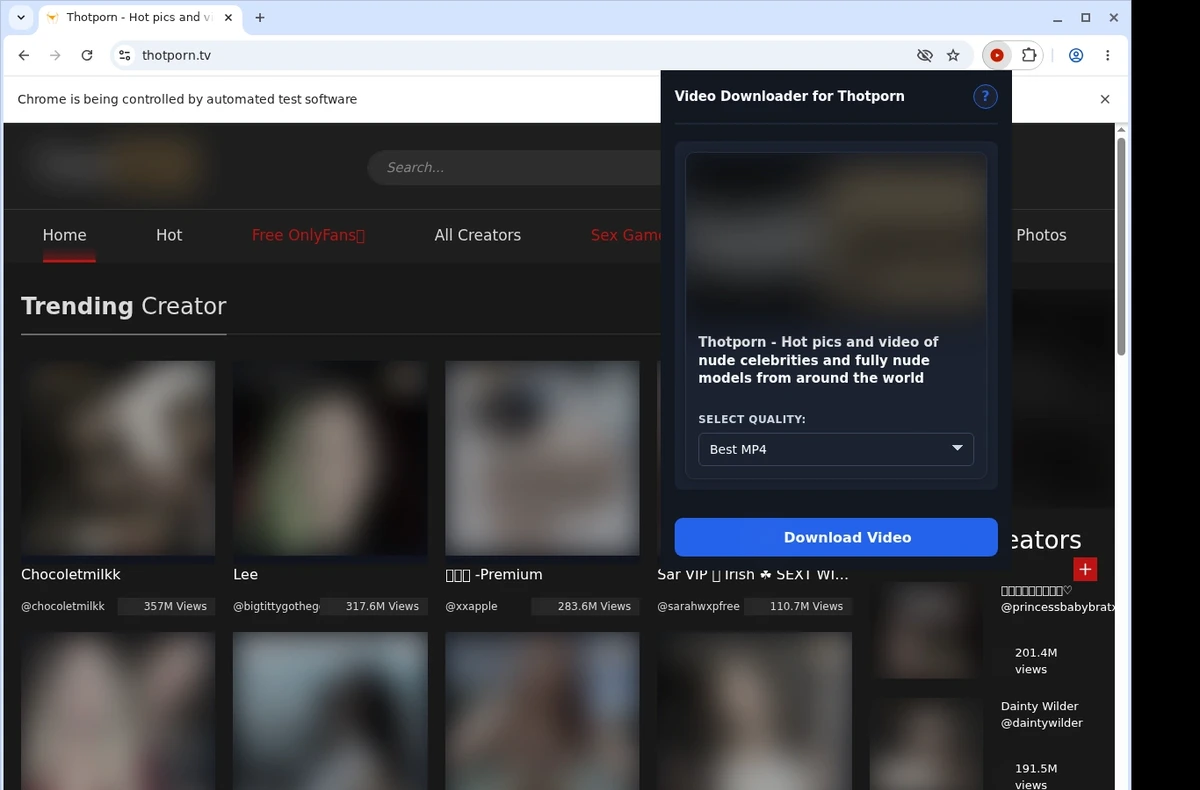
Task: Select the Hot nav tab
Action: coord(169,235)
